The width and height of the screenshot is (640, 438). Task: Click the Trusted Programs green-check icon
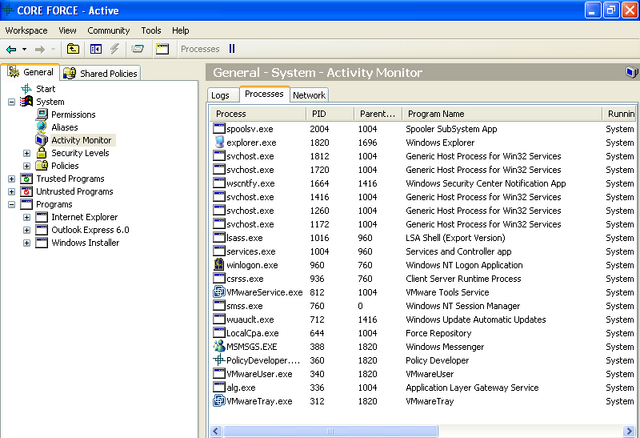pos(27,178)
